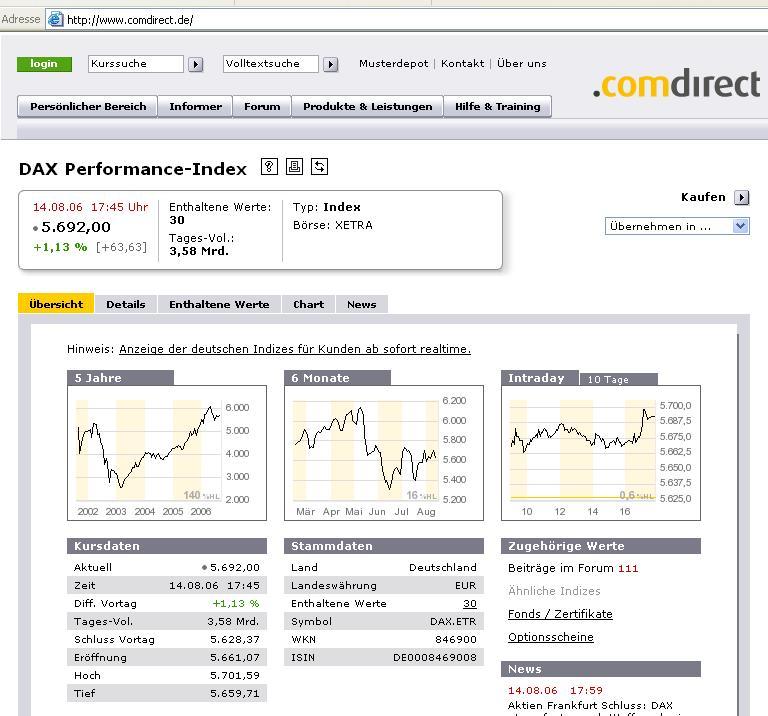Click the green login button
The image size is (768, 716).
point(44,64)
